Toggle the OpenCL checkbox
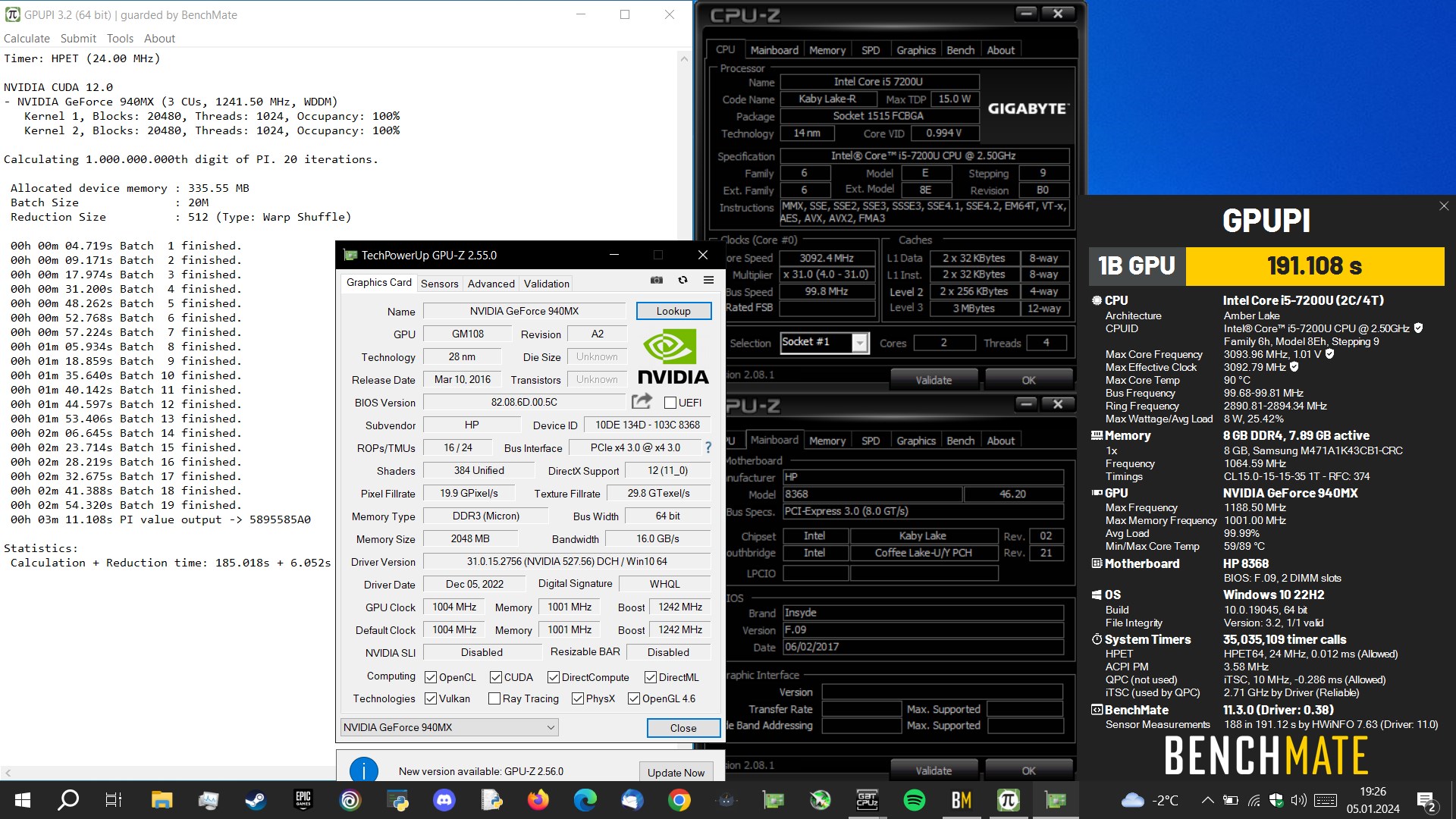Viewport: 1456px width, 819px height. coord(431,677)
